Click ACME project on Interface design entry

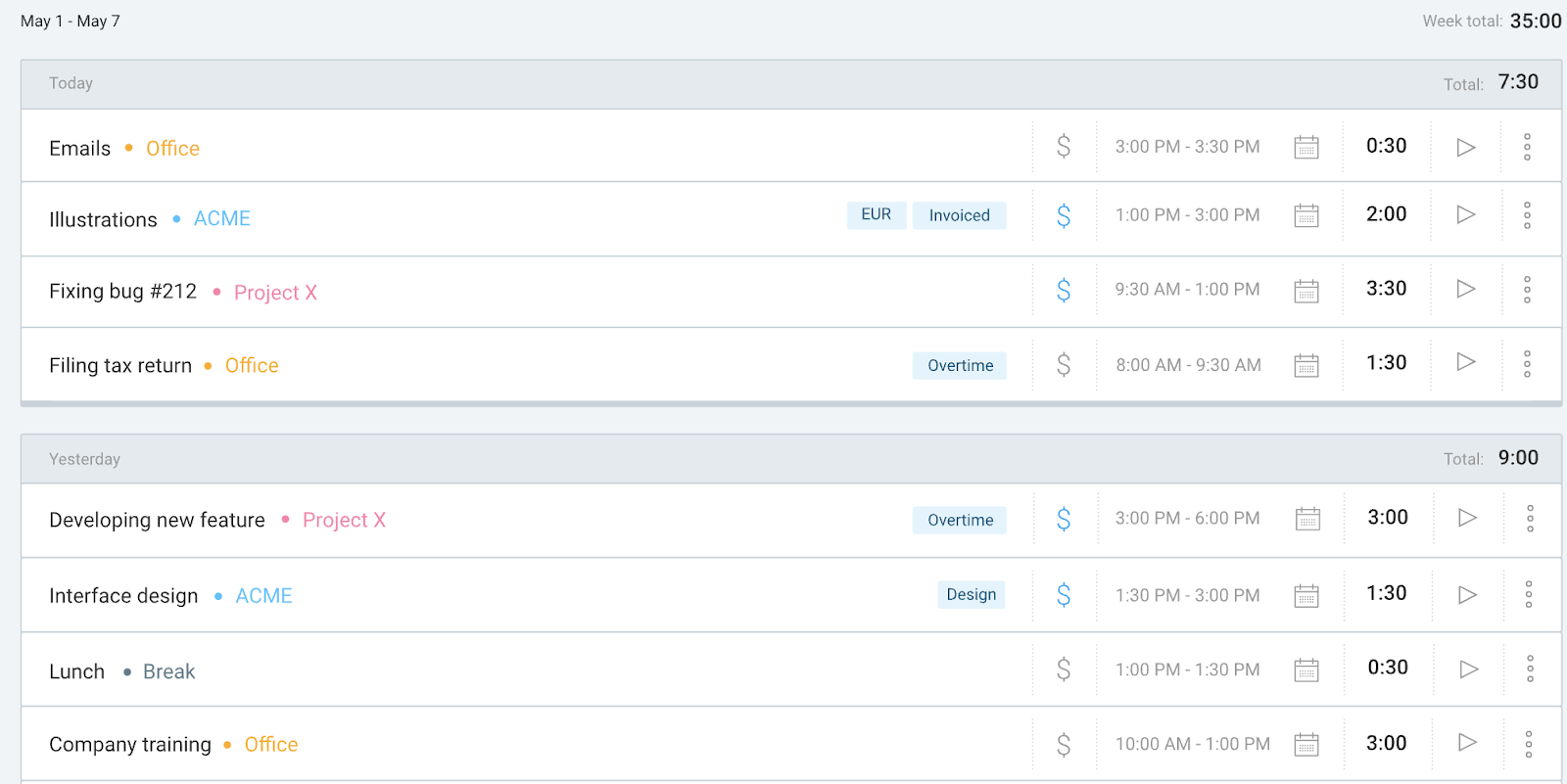click(x=263, y=596)
